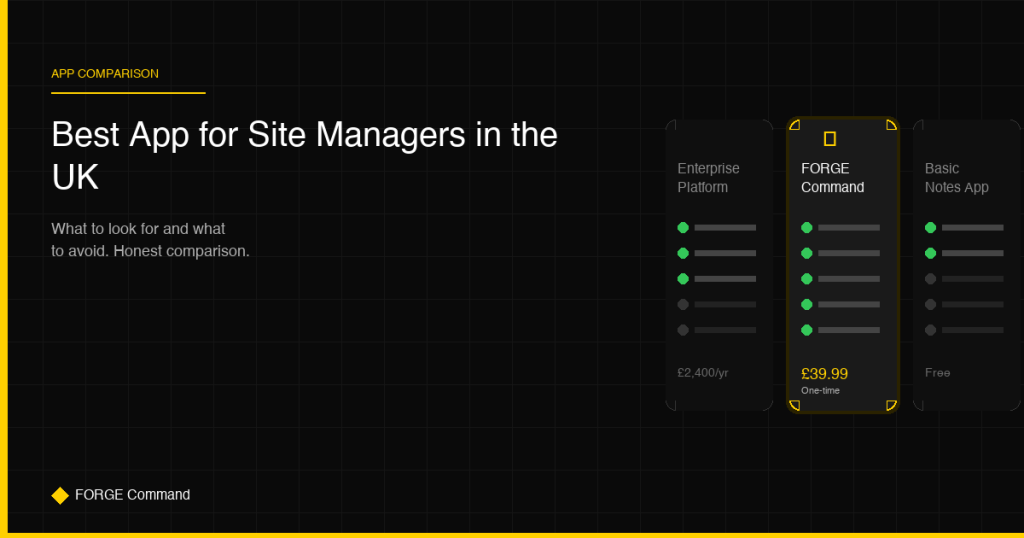This screenshot has height=538, width=1024.
Task: Click the yellow diamond FORGE logo icon
Action: click(60, 495)
